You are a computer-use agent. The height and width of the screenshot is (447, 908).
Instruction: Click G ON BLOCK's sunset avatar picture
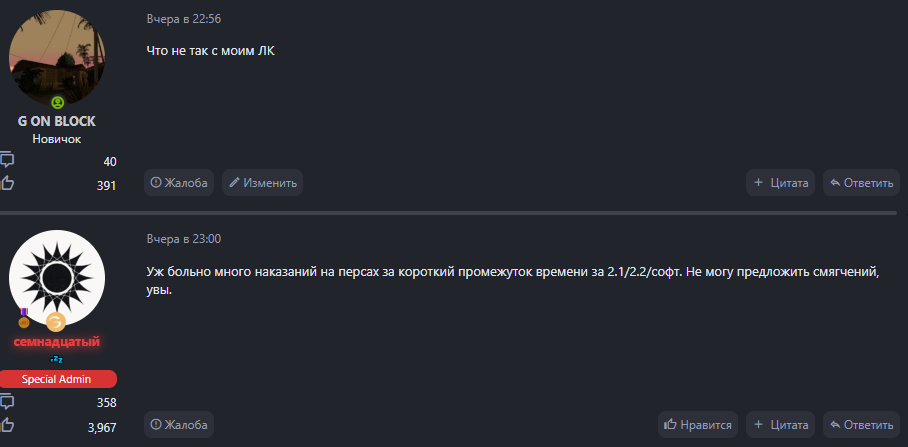(57, 57)
